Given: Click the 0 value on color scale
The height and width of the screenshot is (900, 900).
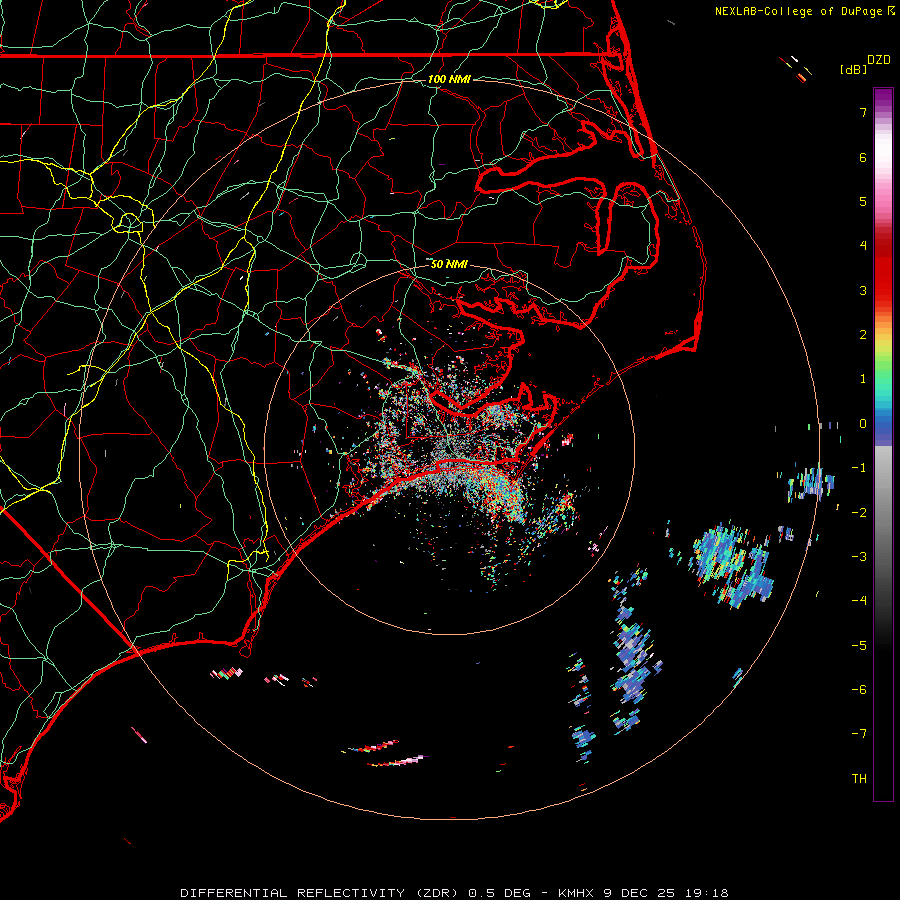Looking at the screenshot, I should point(863,424).
